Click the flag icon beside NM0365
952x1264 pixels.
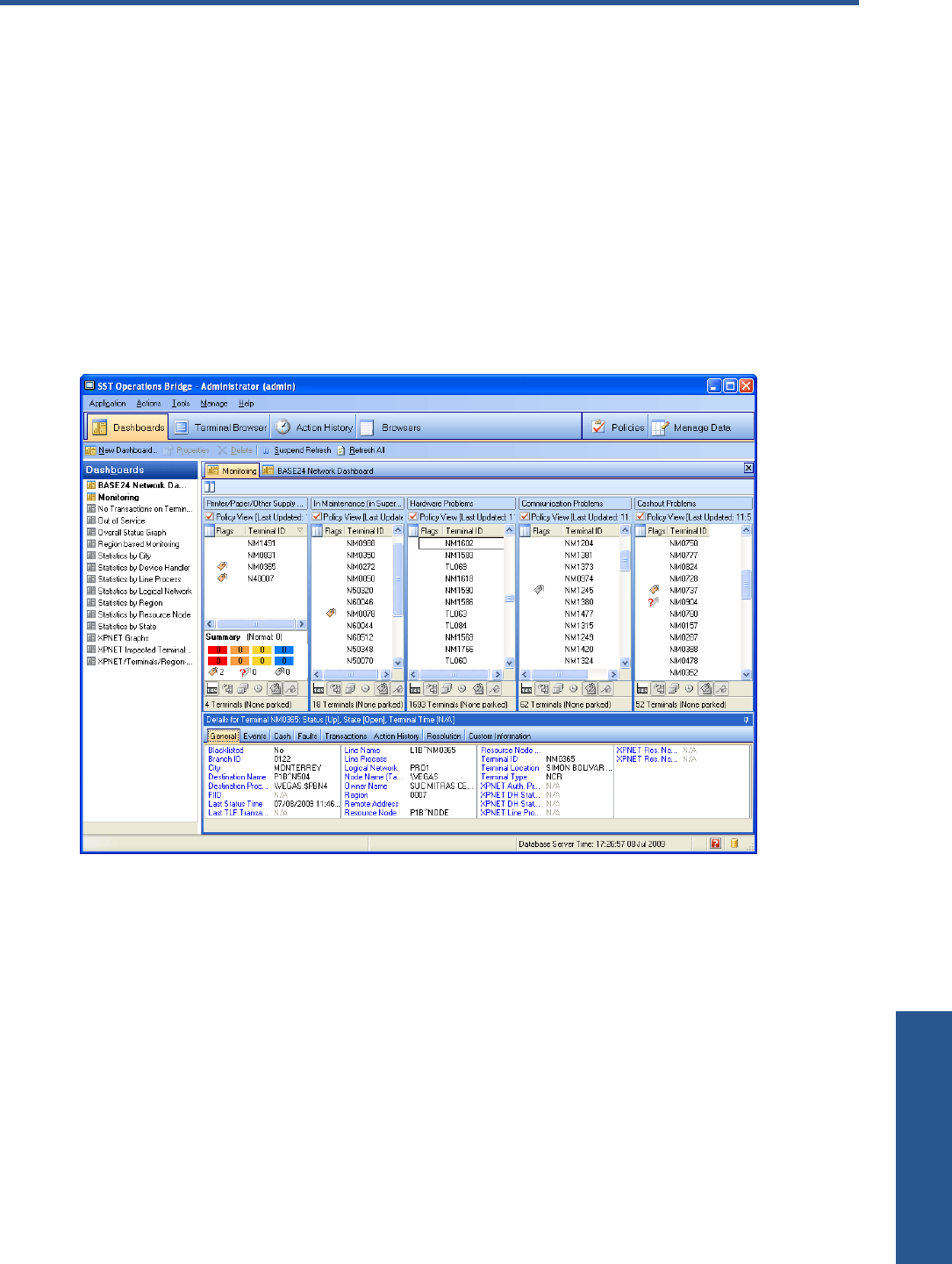[x=222, y=567]
